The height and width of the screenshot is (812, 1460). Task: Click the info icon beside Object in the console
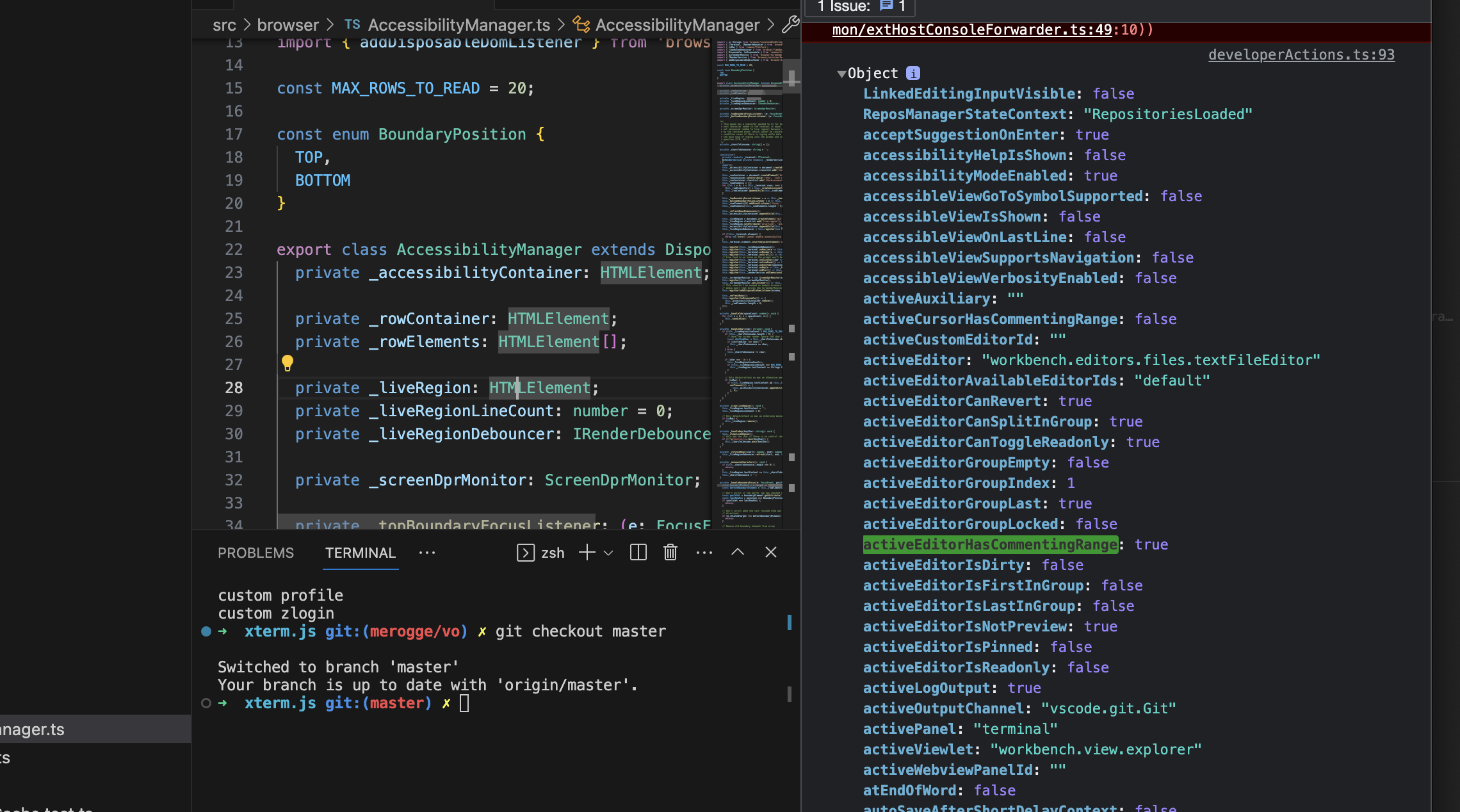click(x=914, y=73)
